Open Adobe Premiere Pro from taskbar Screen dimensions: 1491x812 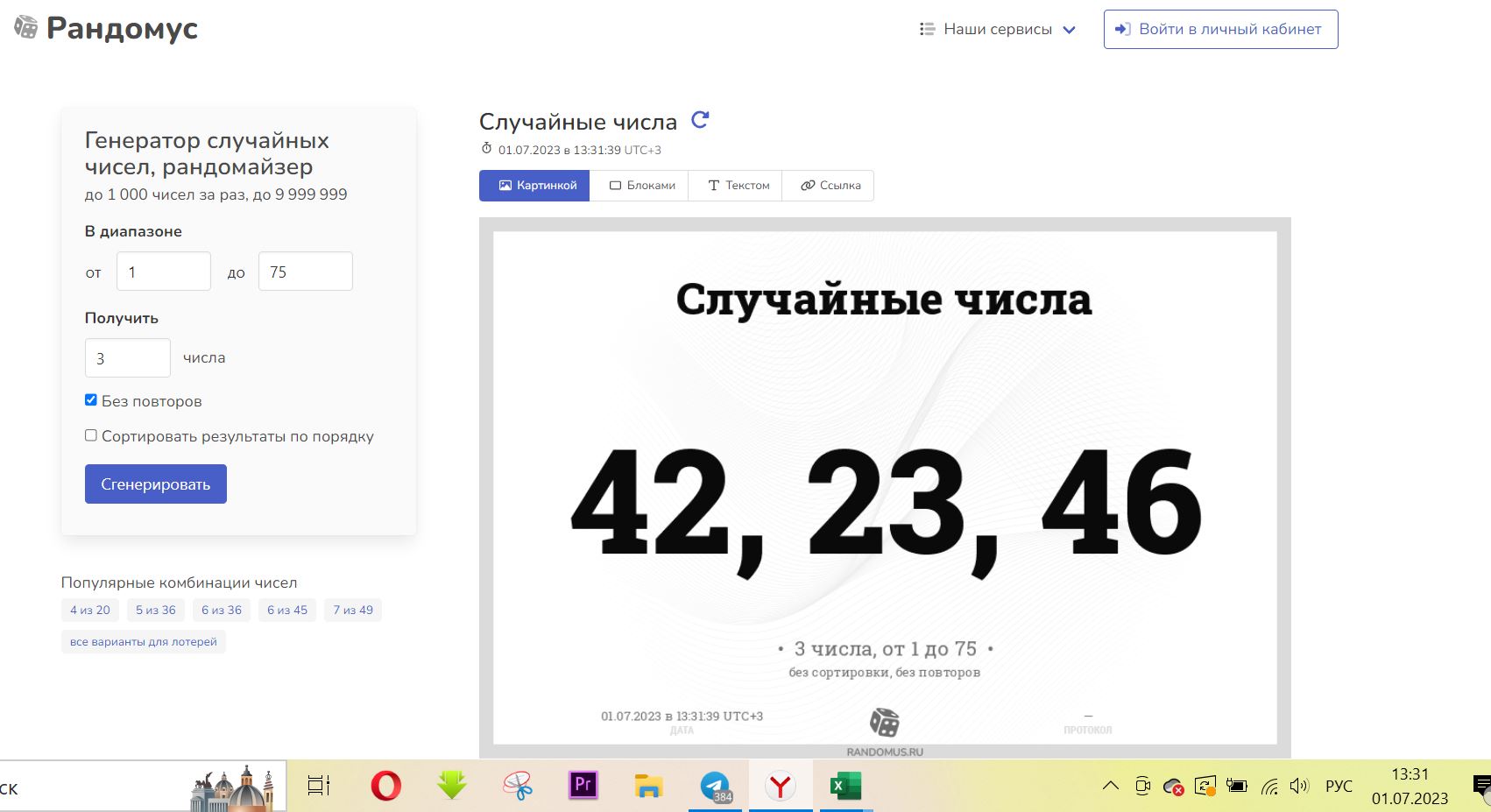point(583,786)
